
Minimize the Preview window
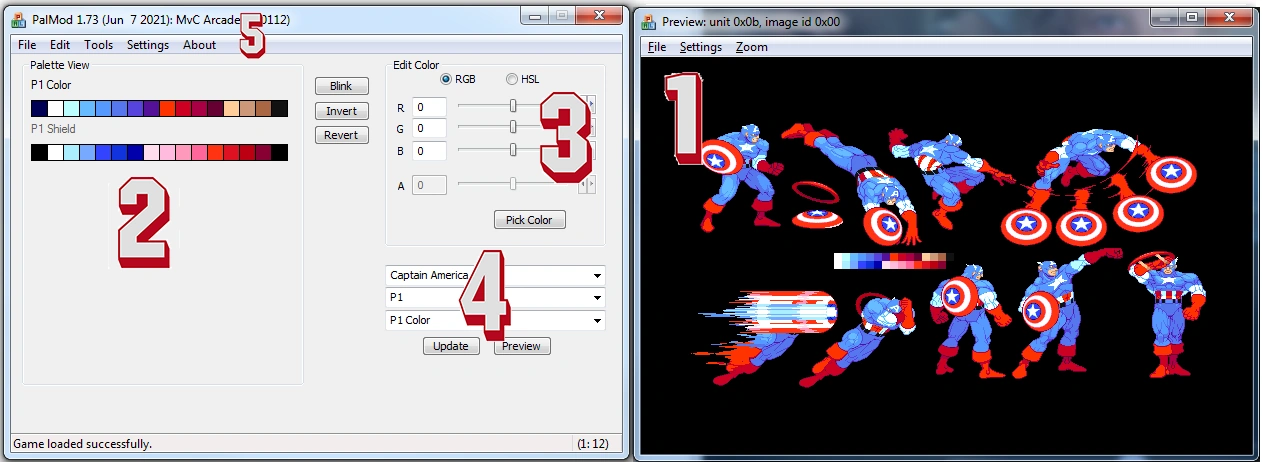coord(1164,17)
